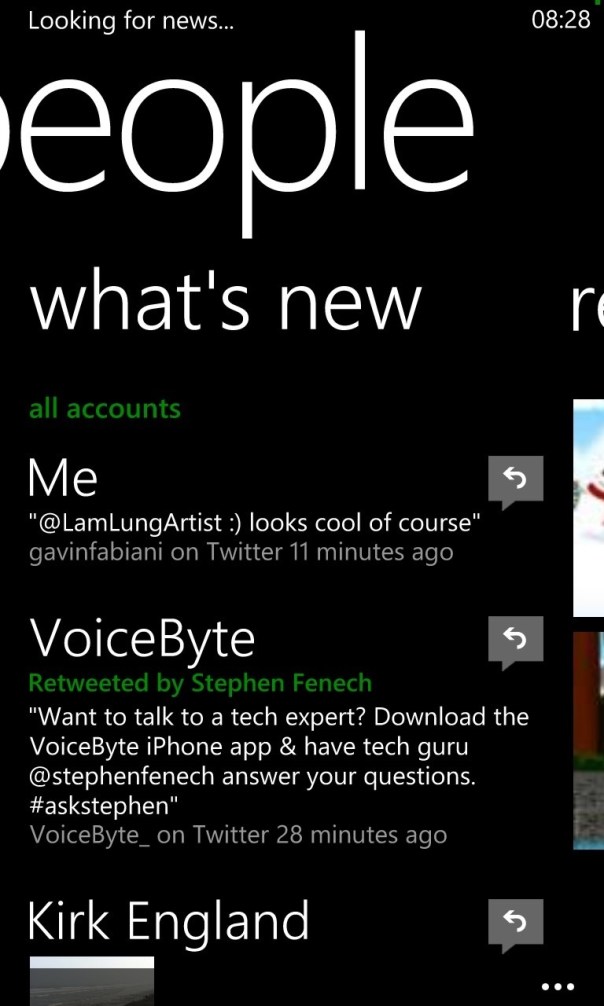Screen dimensions: 604x1006
Task: Tap the Looking for news status text
Action: [132, 21]
